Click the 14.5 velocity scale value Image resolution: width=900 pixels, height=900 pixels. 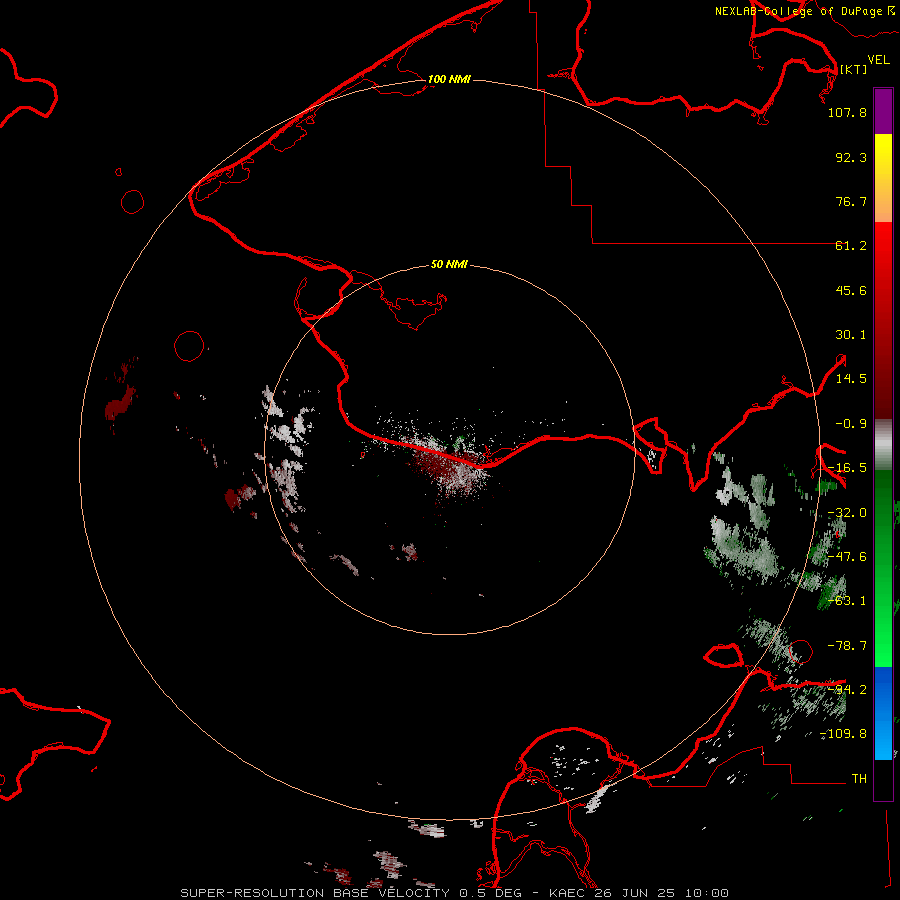point(851,379)
